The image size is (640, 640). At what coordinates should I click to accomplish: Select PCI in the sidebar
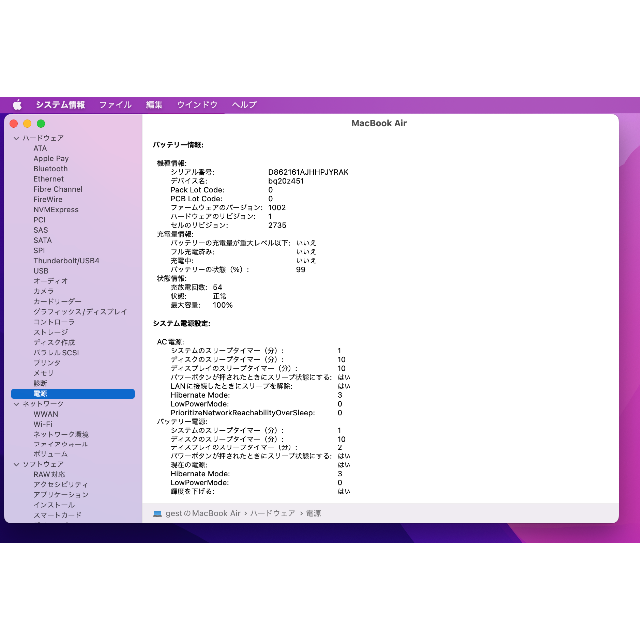40,220
